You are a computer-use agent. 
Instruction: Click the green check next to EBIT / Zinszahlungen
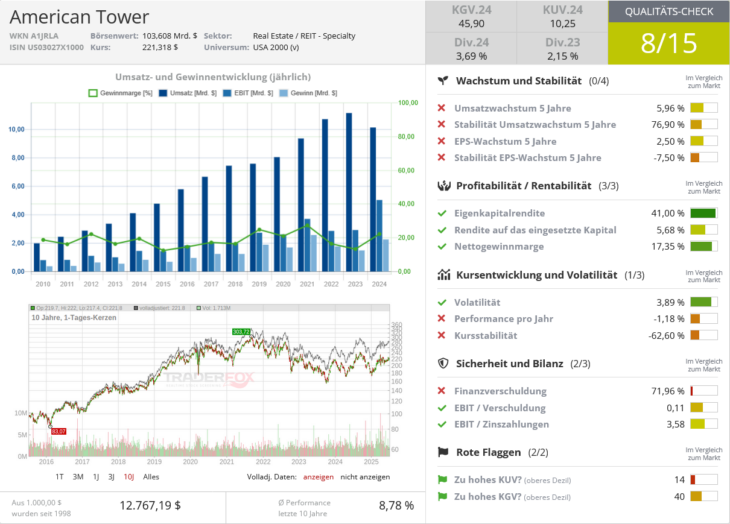point(442,424)
